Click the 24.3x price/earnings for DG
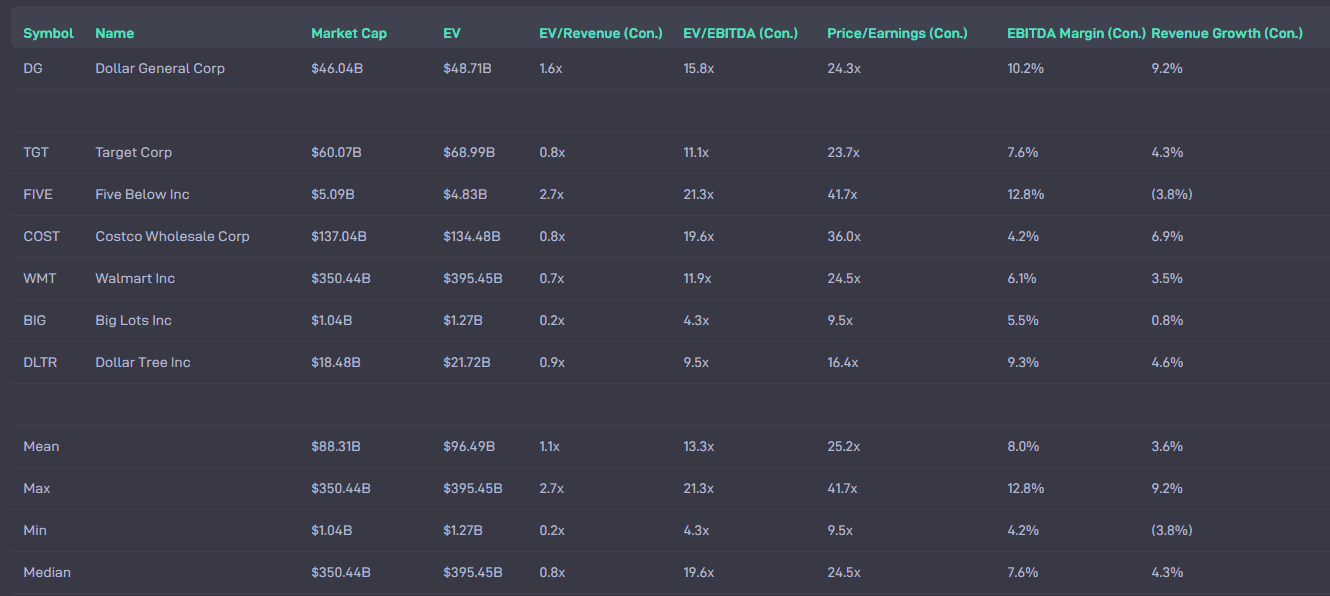 (843, 68)
